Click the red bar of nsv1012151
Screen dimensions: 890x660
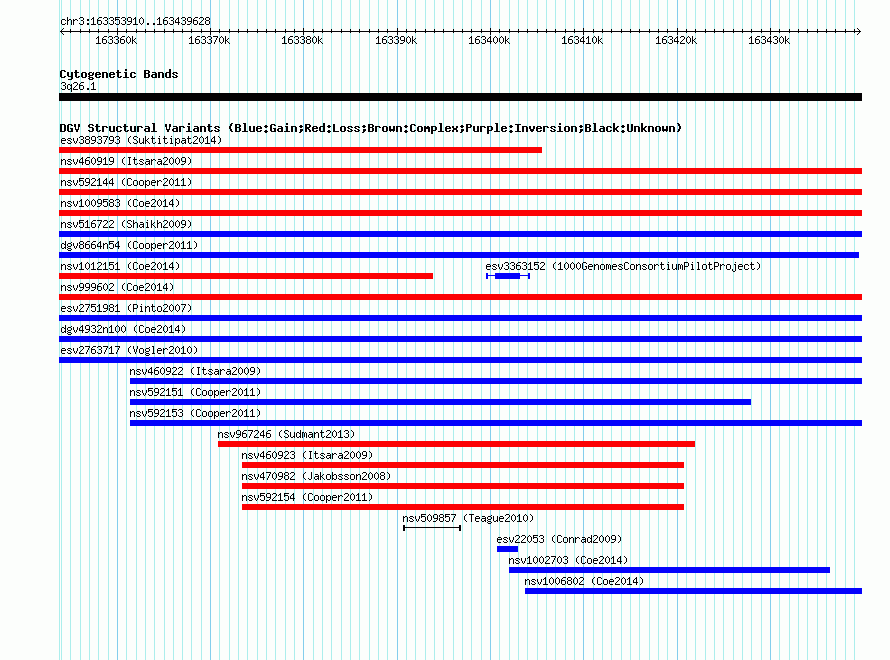coord(246,276)
